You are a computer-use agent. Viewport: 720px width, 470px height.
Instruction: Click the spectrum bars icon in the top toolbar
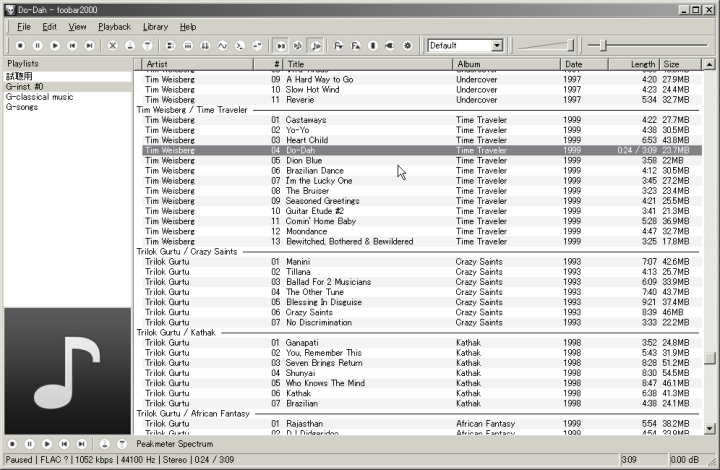coord(188,45)
